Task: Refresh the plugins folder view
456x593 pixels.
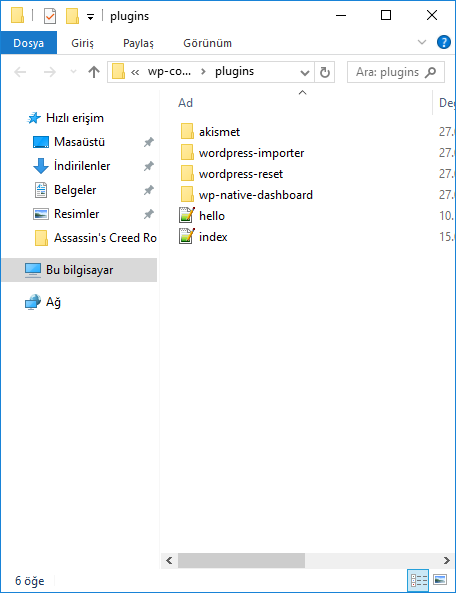Action: pyautogui.click(x=325, y=72)
